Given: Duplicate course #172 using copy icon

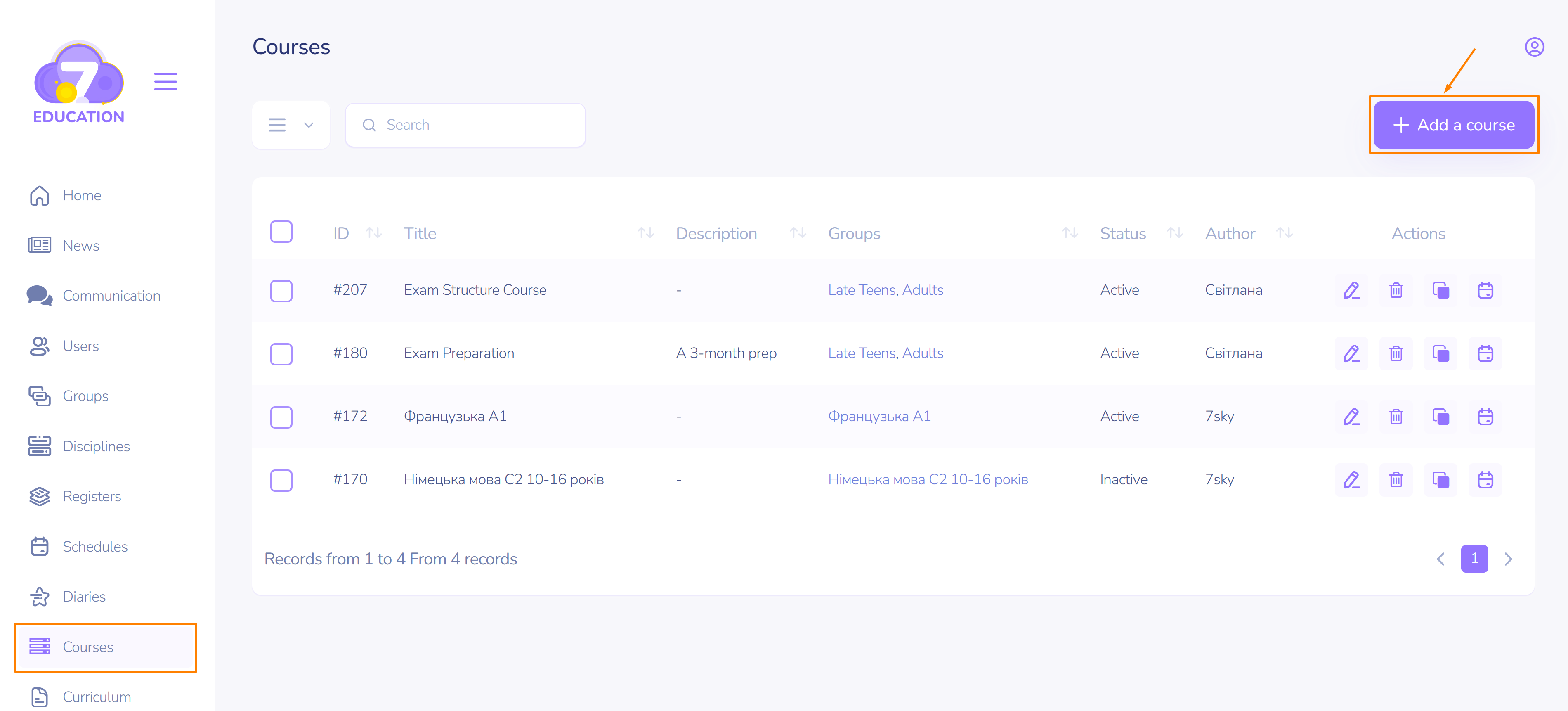Looking at the screenshot, I should pos(1440,417).
